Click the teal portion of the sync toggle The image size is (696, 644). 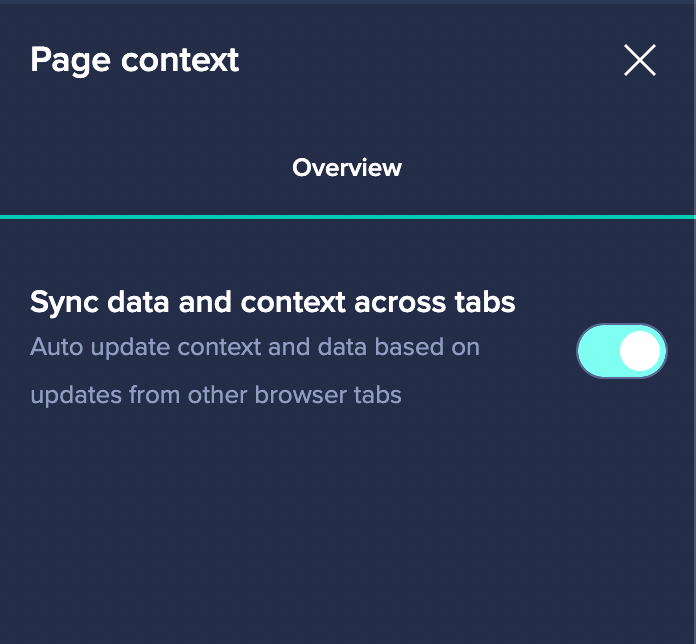(598, 351)
